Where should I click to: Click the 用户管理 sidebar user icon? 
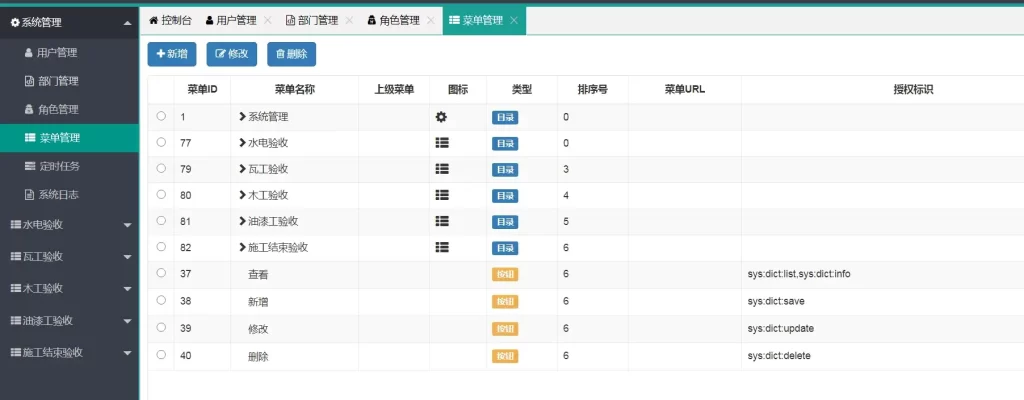pyautogui.click(x=28, y=53)
